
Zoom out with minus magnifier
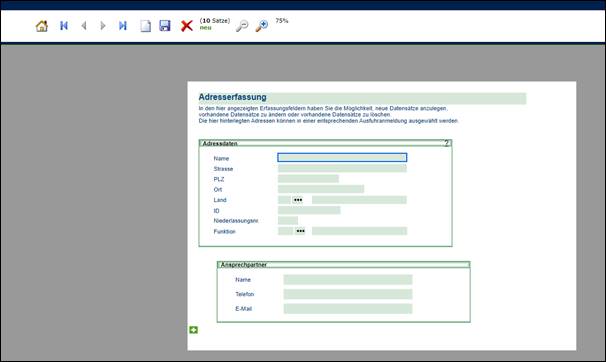(242, 26)
